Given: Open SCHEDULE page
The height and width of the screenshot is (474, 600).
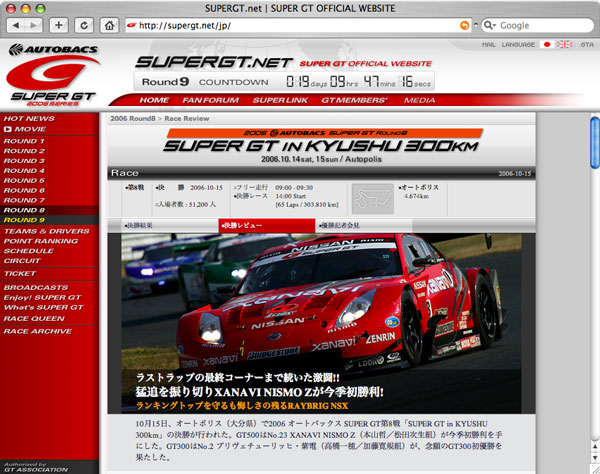Looking at the screenshot, I should click(x=28, y=251).
